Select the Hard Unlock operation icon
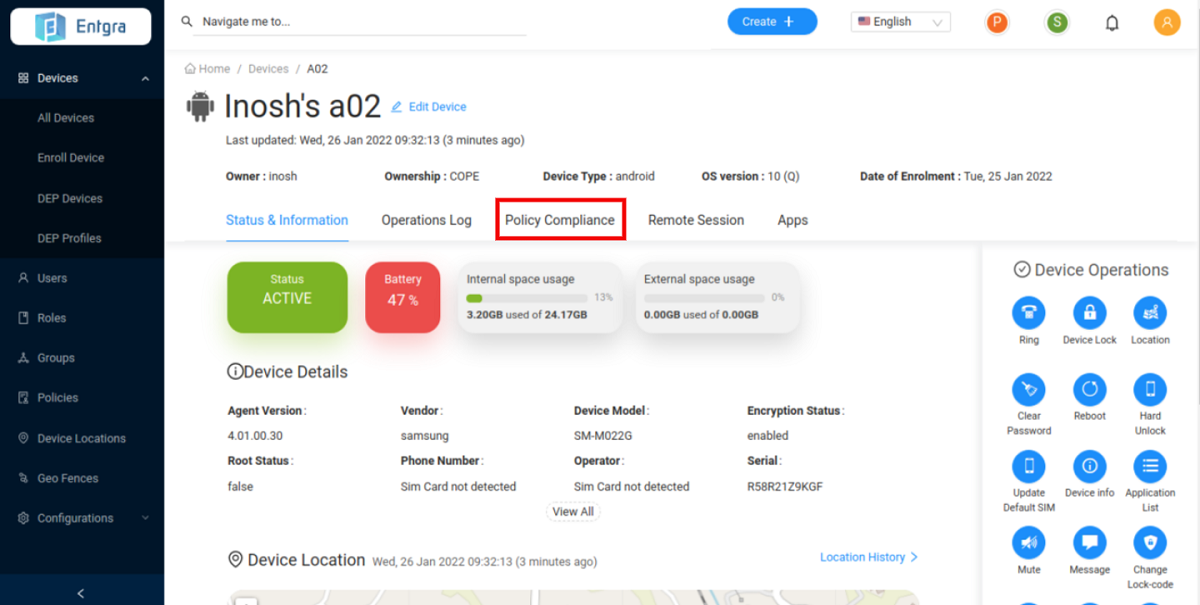The width and height of the screenshot is (1200, 605). point(1150,389)
